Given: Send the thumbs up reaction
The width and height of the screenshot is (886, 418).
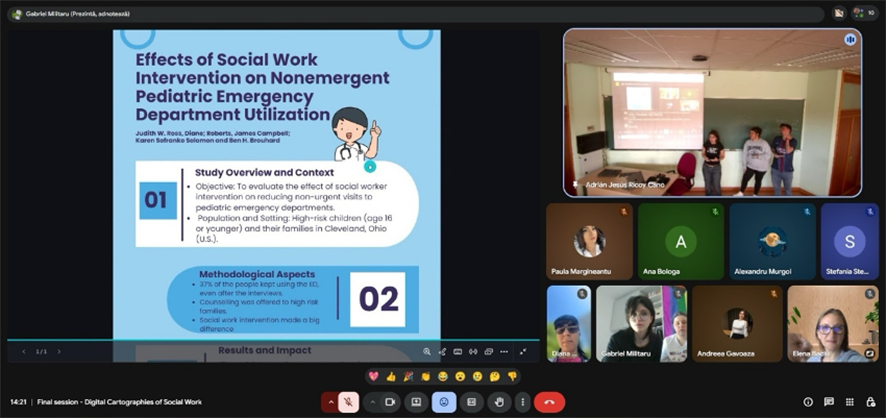Looking at the screenshot, I should click(x=390, y=376).
